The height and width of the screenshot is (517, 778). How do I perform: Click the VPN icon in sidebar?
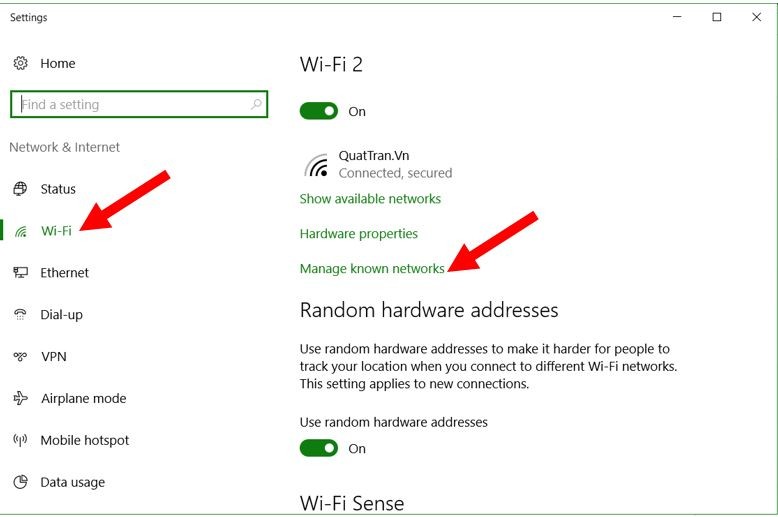pyautogui.click(x=20, y=357)
